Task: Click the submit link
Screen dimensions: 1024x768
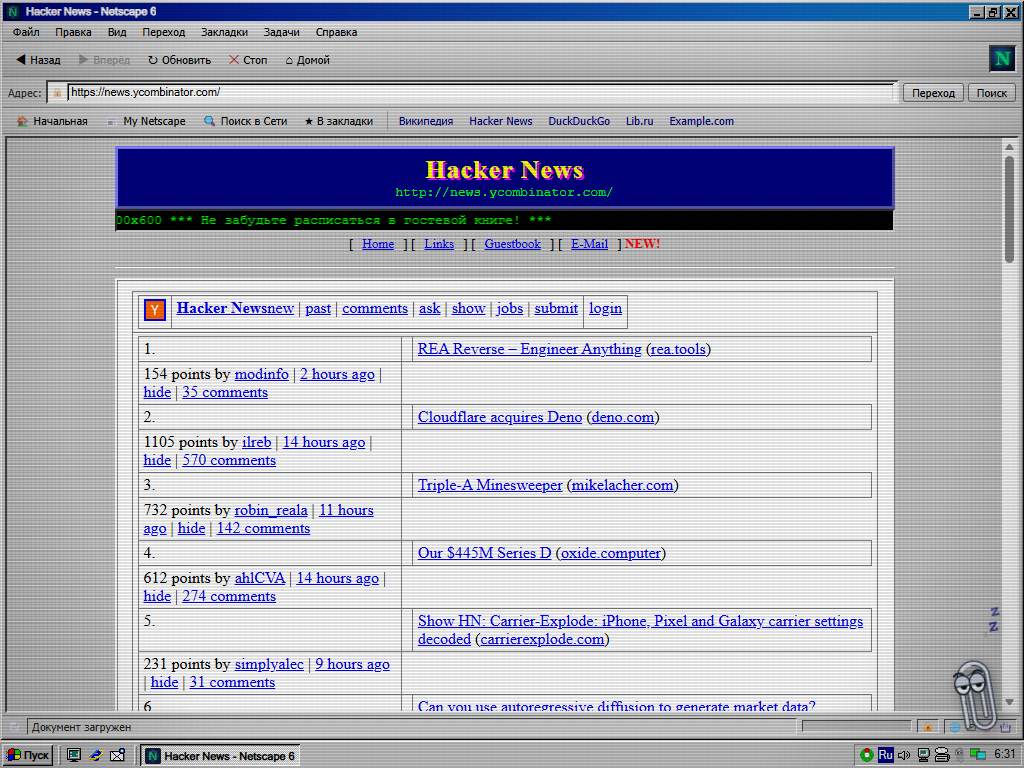Action: point(556,308)
